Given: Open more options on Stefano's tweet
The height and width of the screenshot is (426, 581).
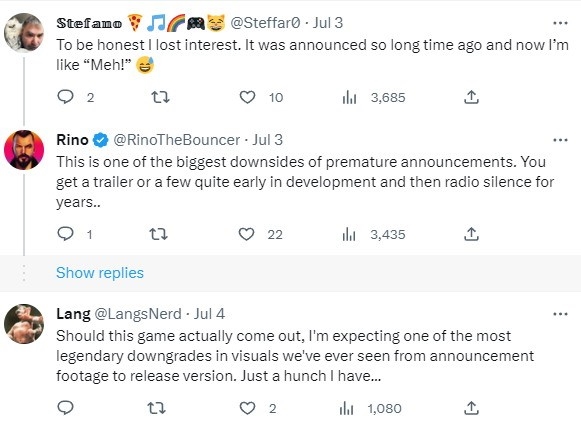Looking at the screenshot, I should (x=560, y=23).
